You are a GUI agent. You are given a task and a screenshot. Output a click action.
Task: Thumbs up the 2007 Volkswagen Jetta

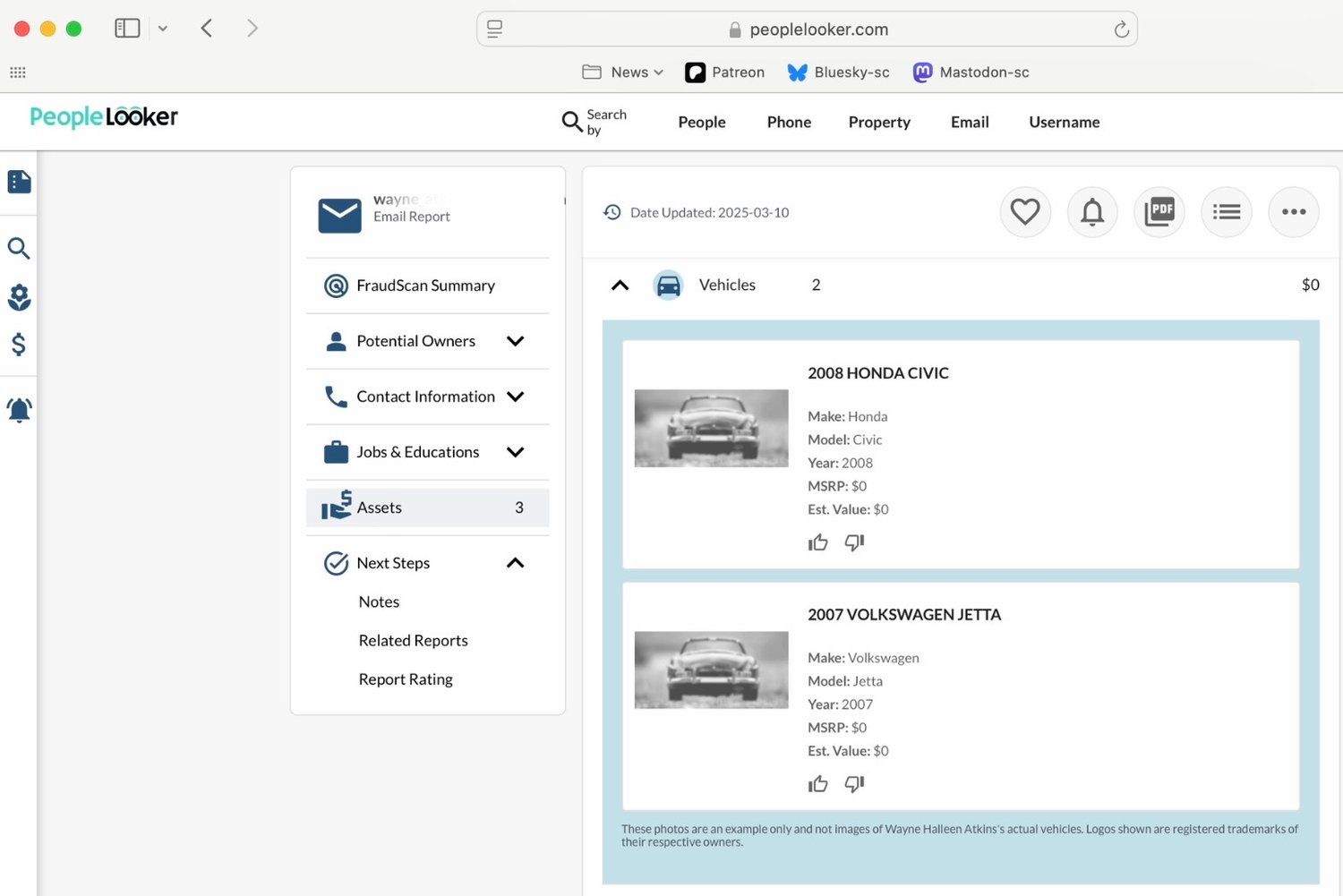tap(818, 784)
